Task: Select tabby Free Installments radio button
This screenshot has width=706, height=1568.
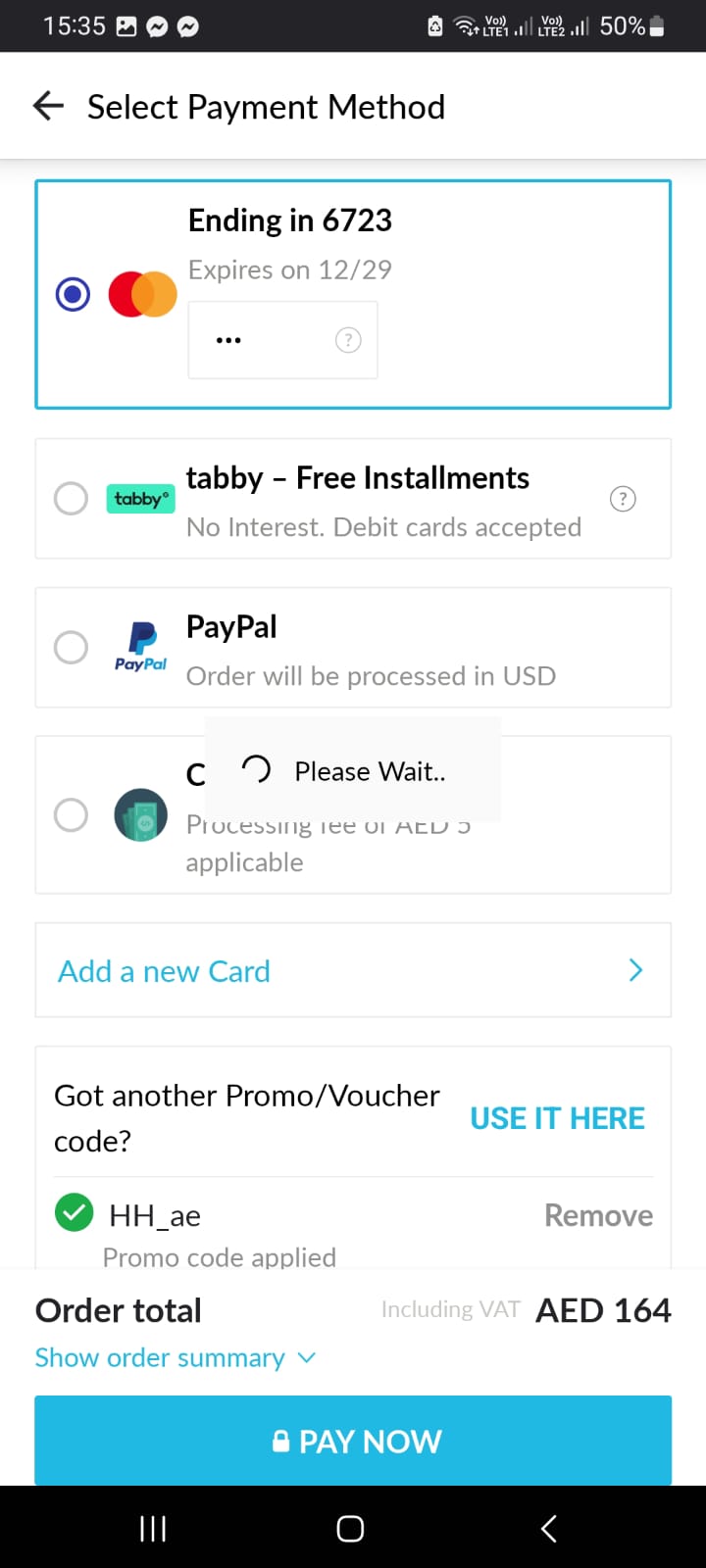Action: tap(71, 499)
